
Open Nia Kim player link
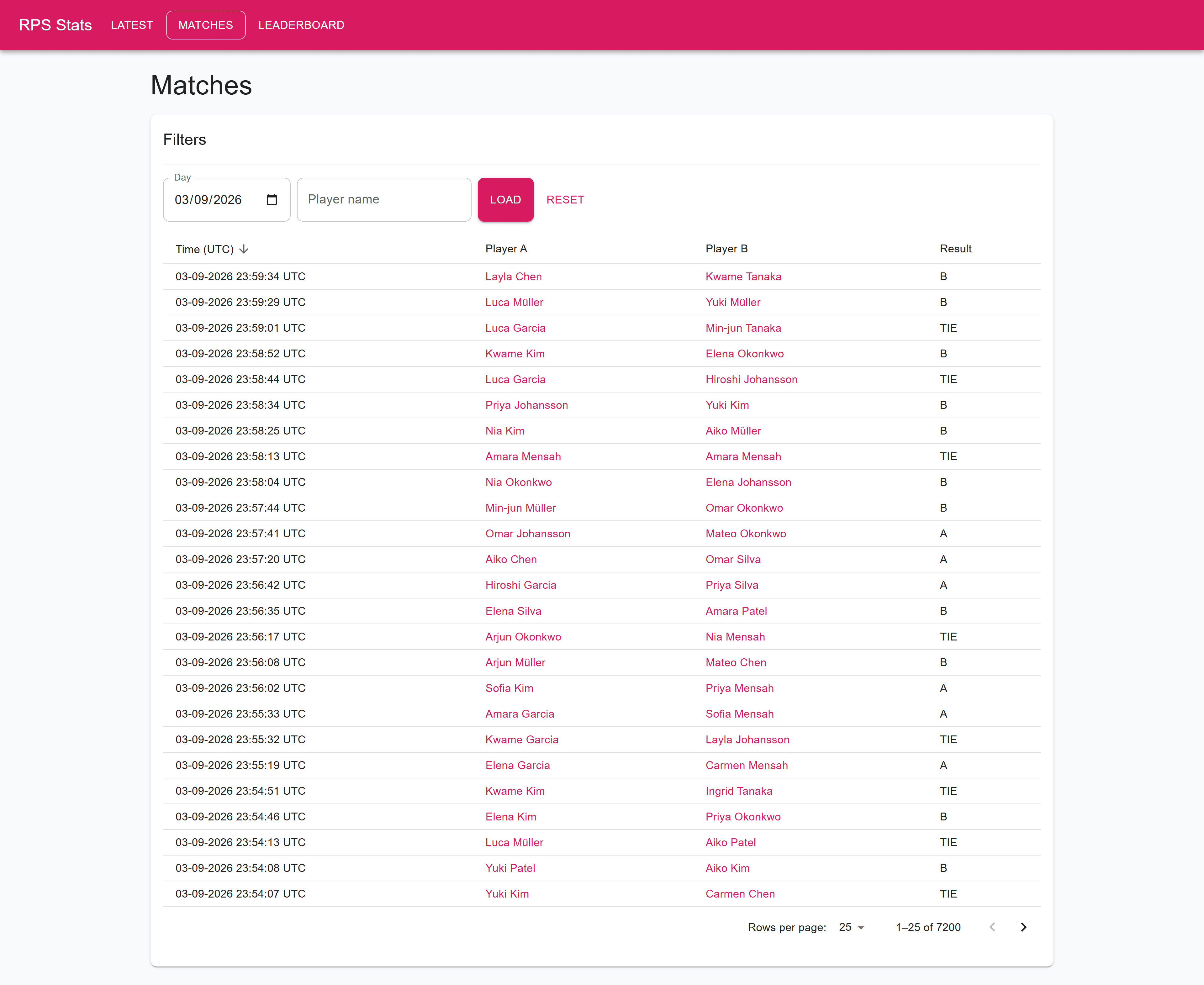click(505, 431)
